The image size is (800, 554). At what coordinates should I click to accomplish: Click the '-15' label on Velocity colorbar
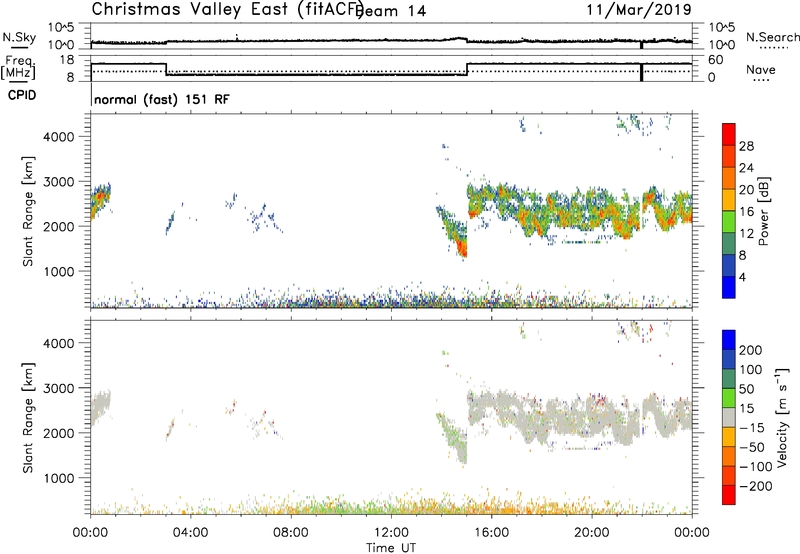(752, 428)
